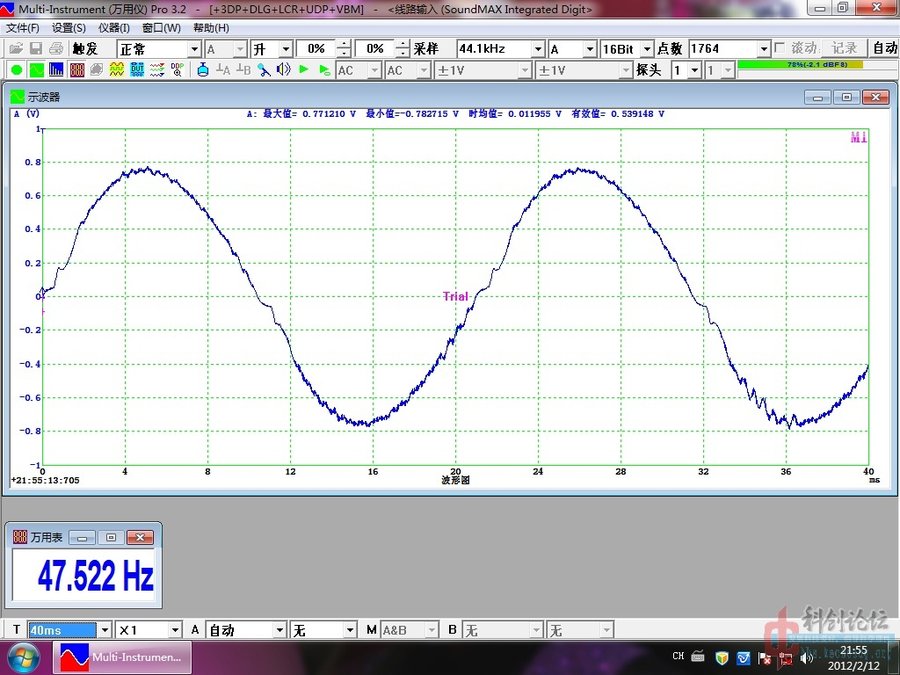Click the green play-with-bar icon
The height and width of the screenshot is (675, 900).
[324, 70]
